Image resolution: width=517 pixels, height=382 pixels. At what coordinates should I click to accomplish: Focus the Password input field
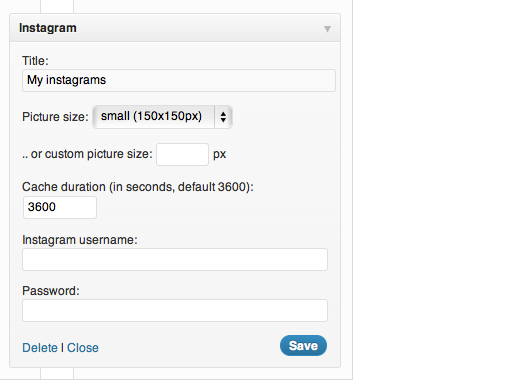pos(175,310)
